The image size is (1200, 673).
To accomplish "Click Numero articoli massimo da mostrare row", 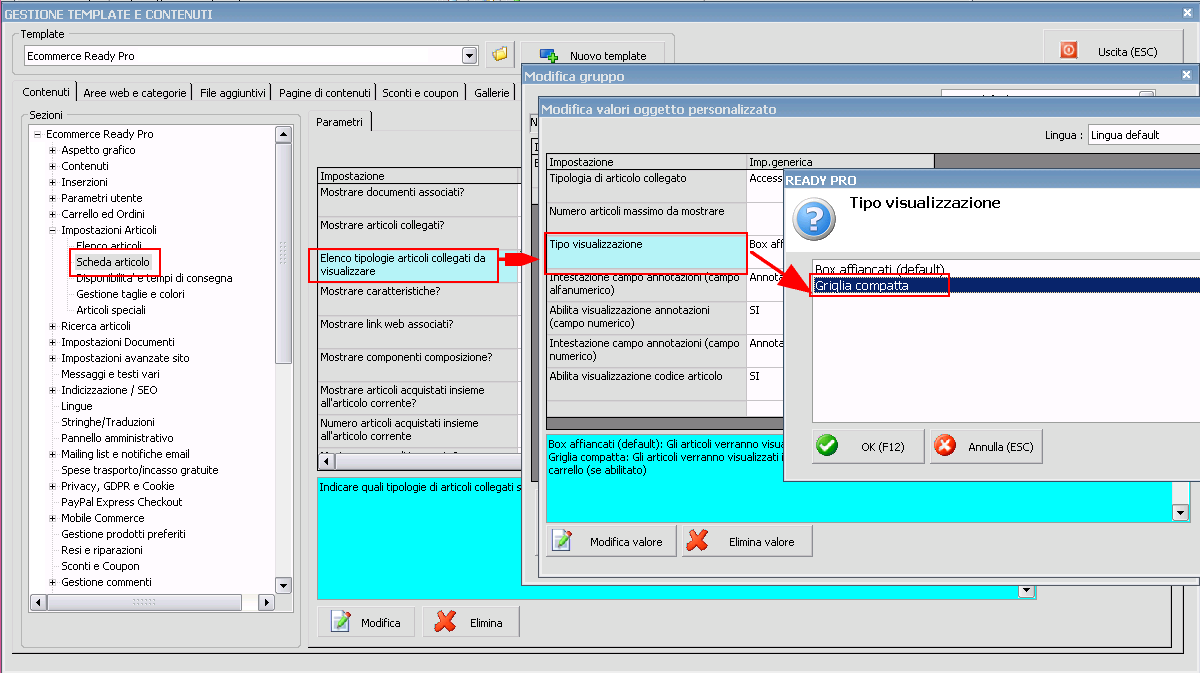I will [x=646, y=219].
